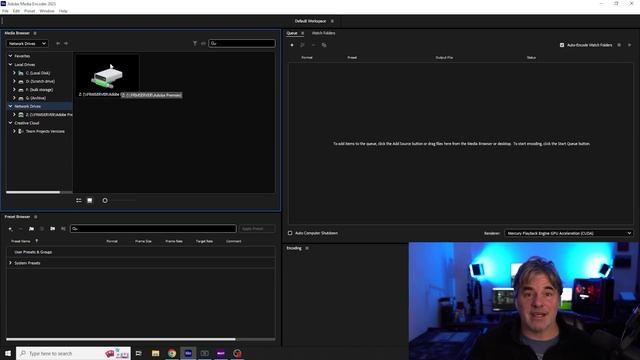The width and height of the screenshot is (640, 360).
Task: Open the Help menu
Action: 63,11
